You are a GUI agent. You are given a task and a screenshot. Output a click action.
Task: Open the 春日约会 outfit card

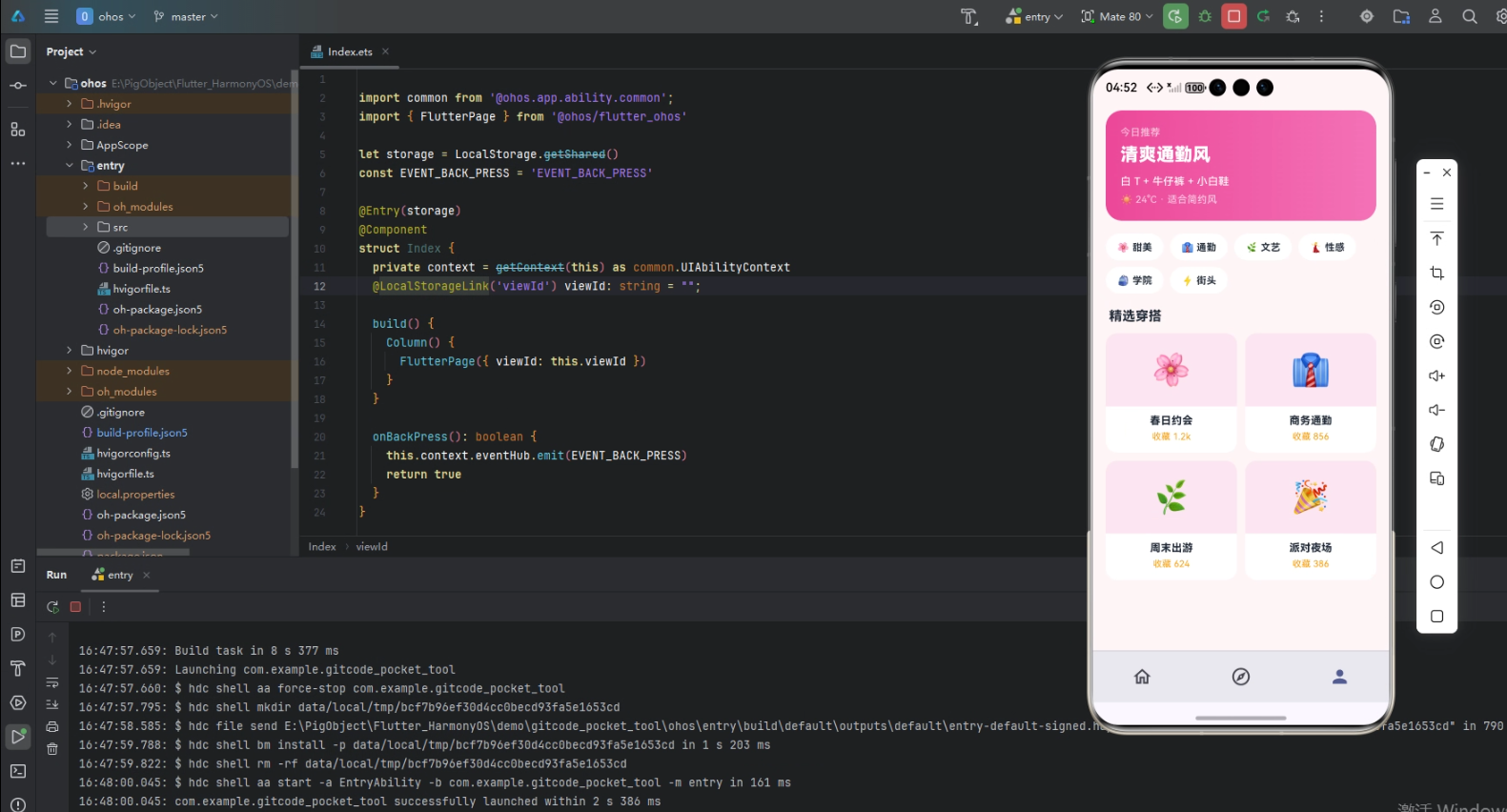(1171, 392)
